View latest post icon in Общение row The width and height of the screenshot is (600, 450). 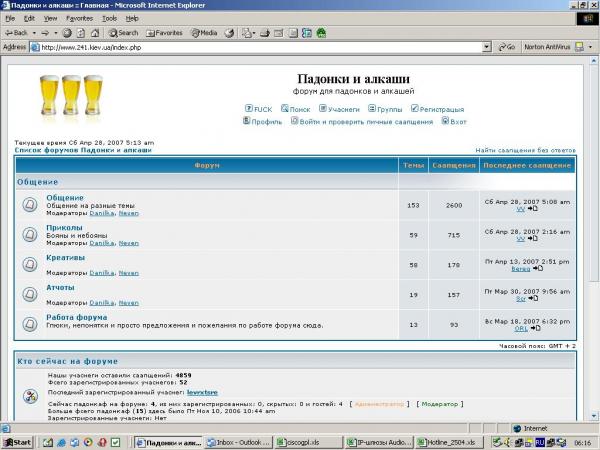[x=533, y=209]
